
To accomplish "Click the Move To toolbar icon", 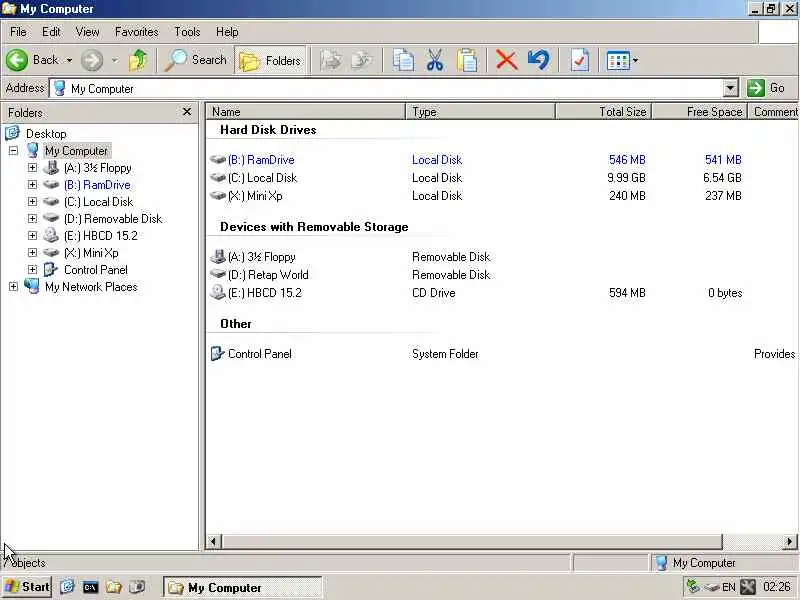I will click(x=331, y=60).
